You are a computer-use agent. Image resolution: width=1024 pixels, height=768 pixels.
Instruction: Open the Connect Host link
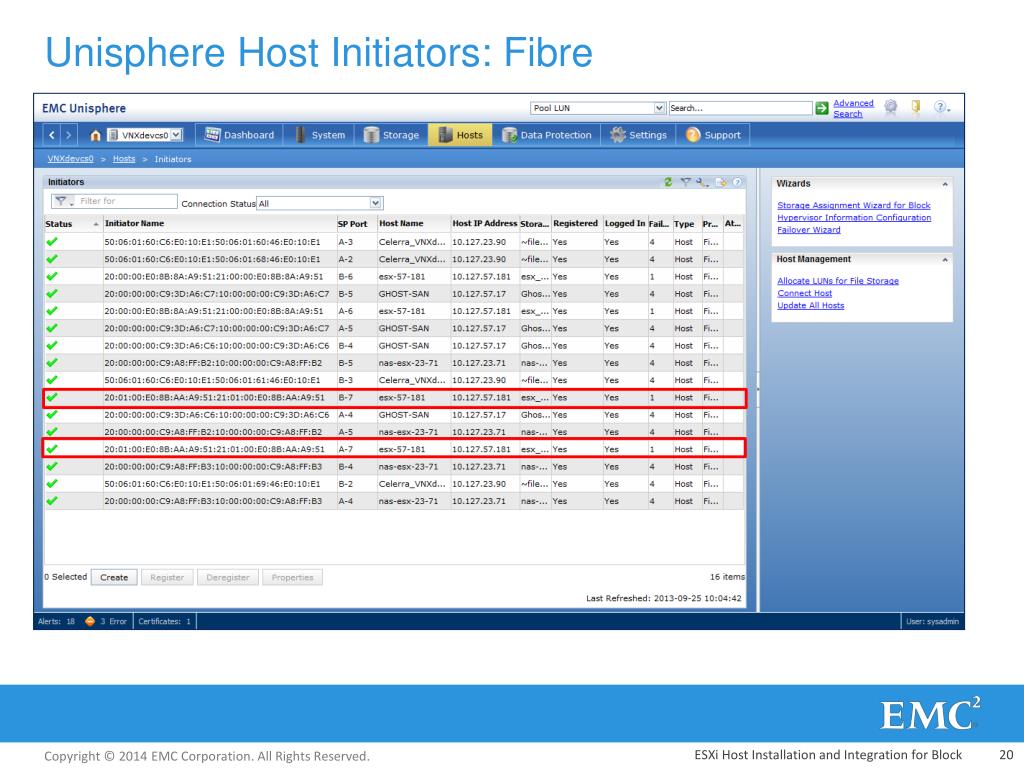click(x=805, y=293)
